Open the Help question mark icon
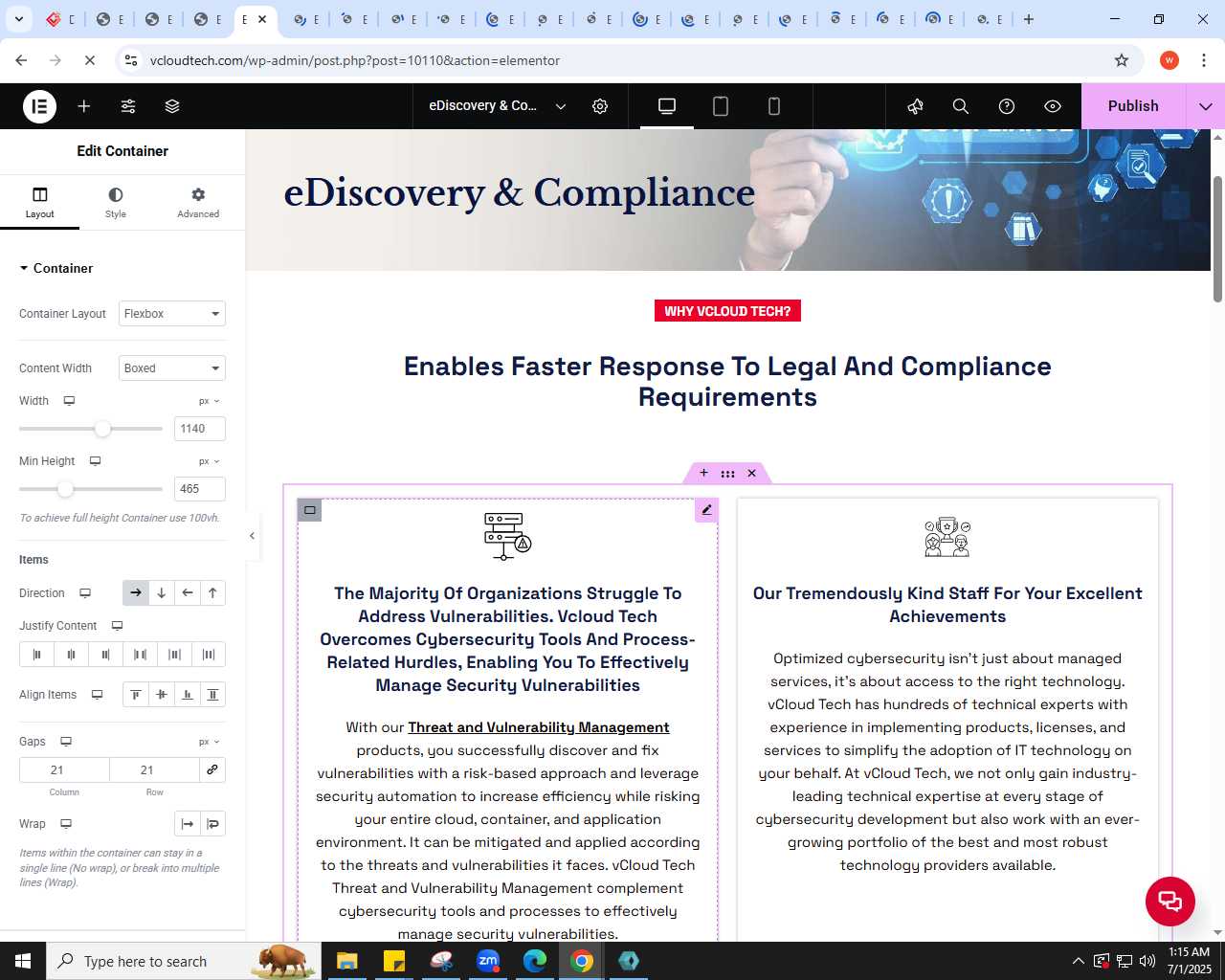 (x=1007, y=106)
